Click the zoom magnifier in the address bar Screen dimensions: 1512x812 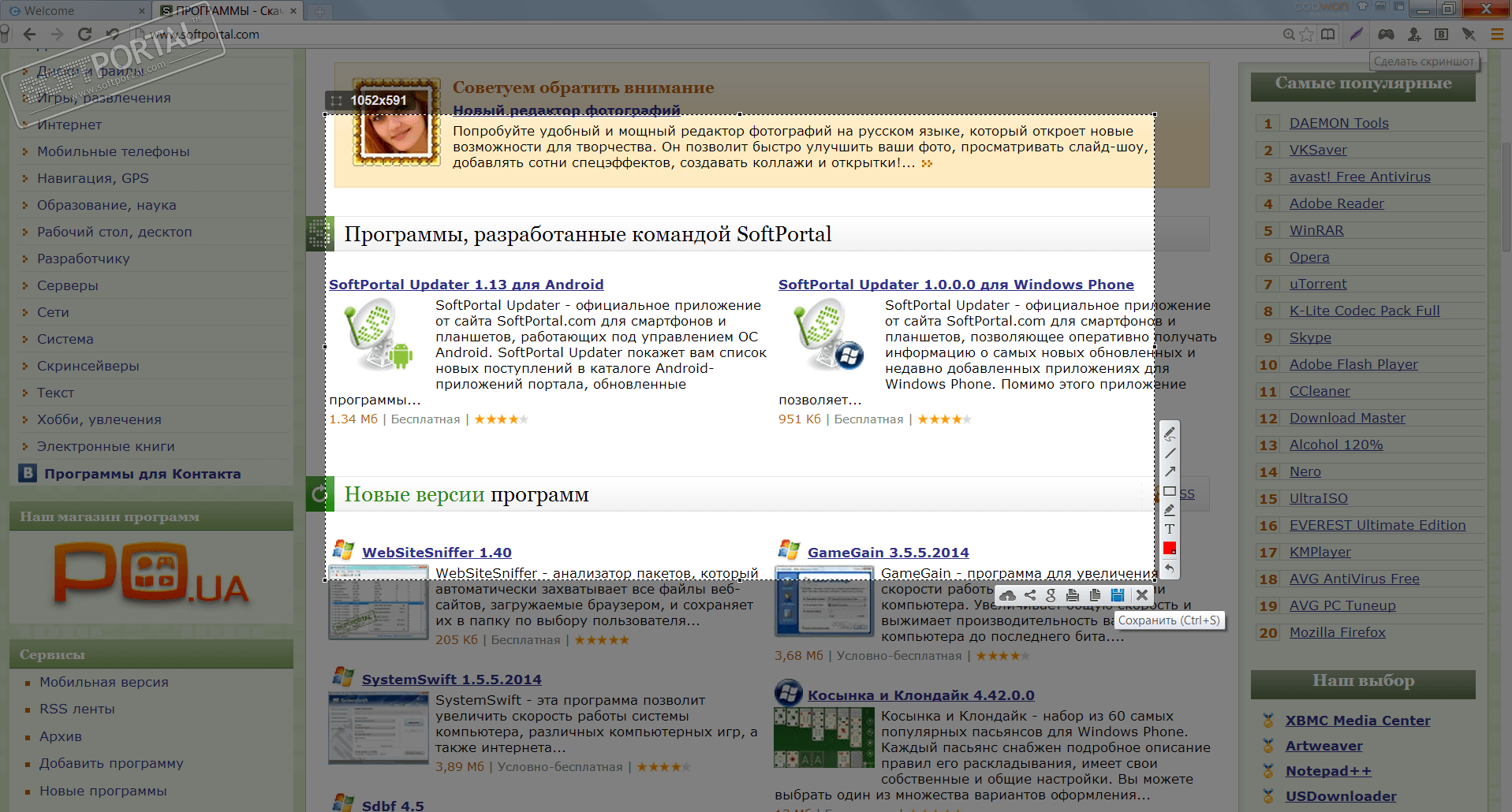[x=1289, y=34]
